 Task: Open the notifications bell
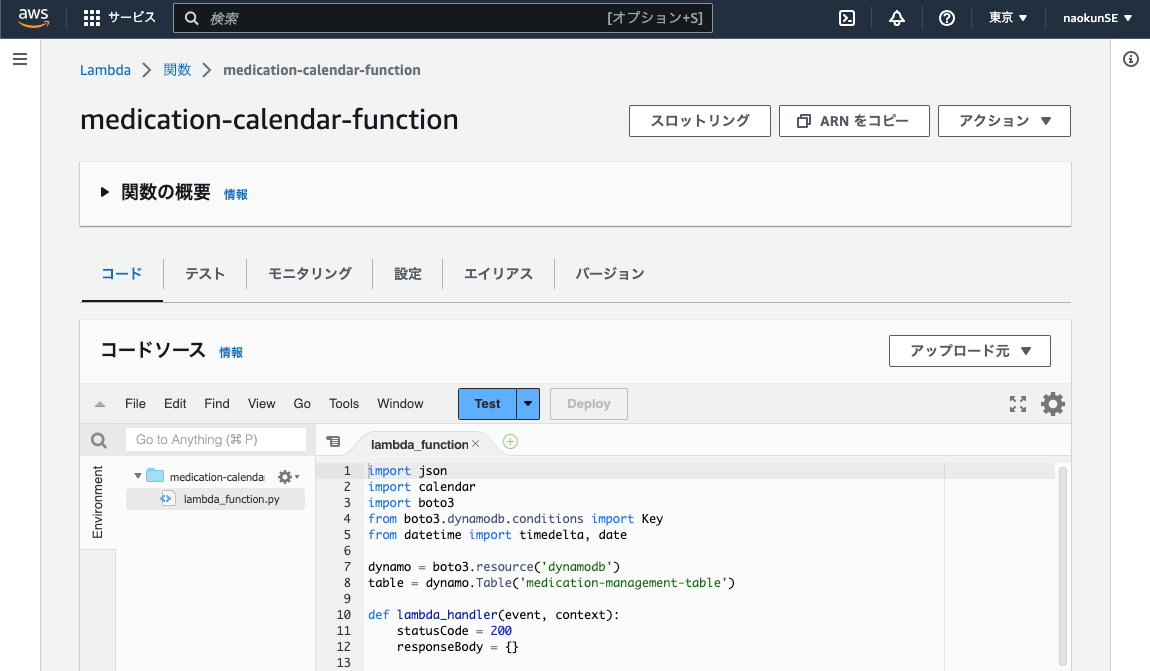pos(897,18)
